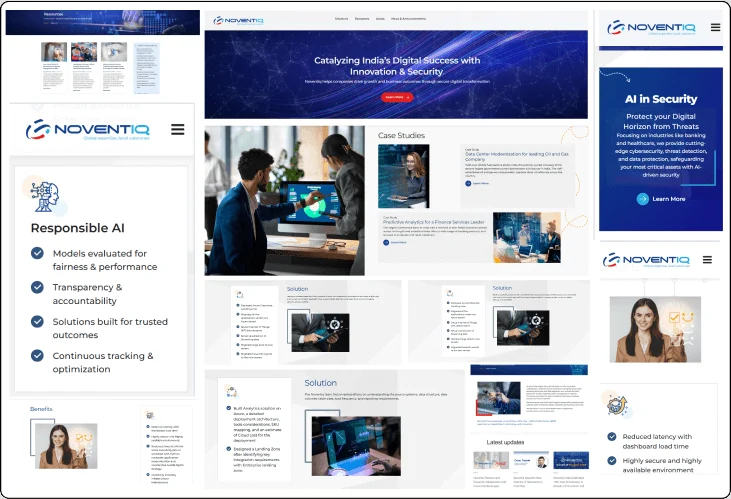Click the Responsible AI heading
The height and width of the screenshot is (499, 731).
pos(77,228)
